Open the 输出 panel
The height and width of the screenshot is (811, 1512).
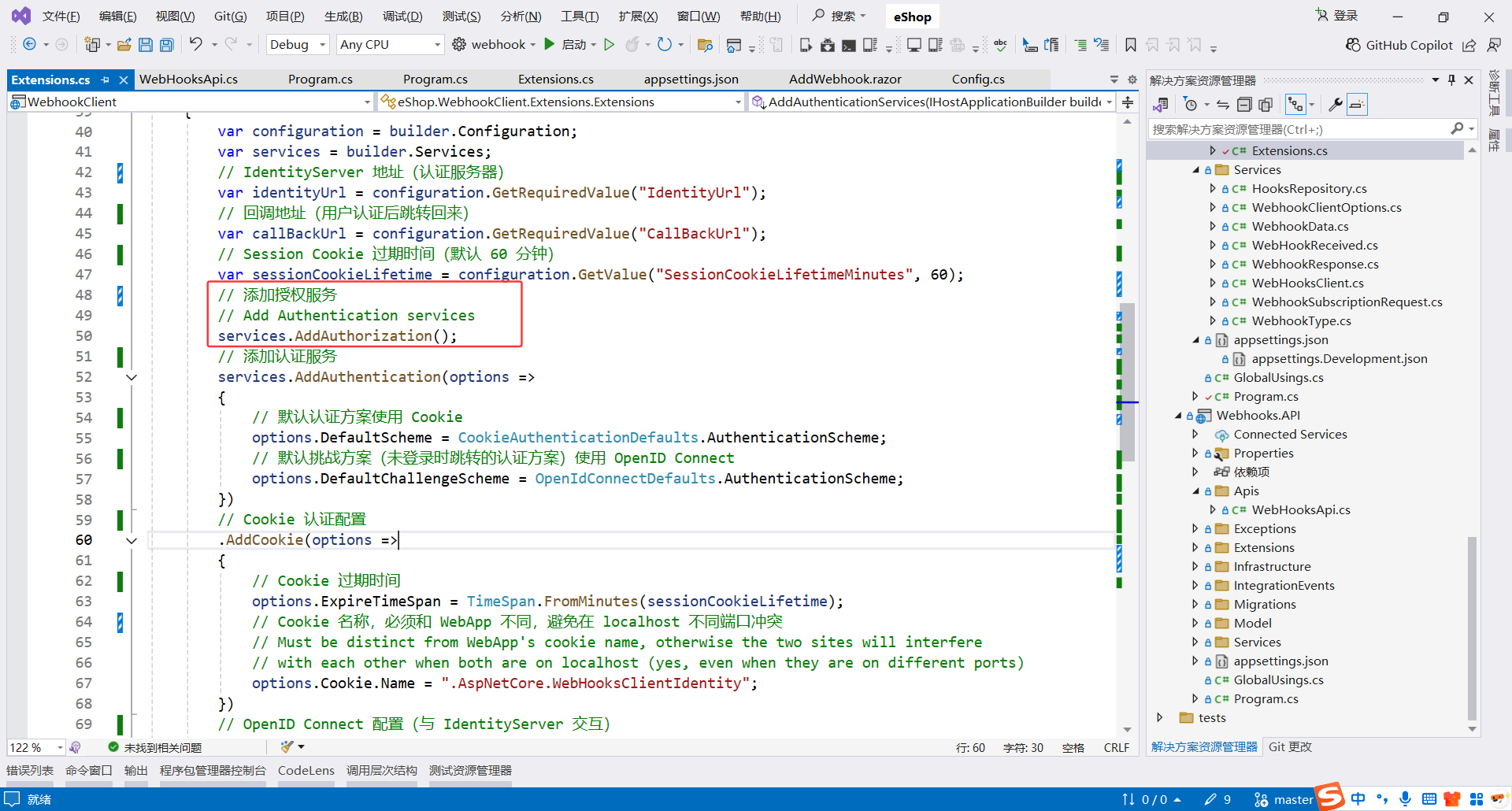point(135,771)
